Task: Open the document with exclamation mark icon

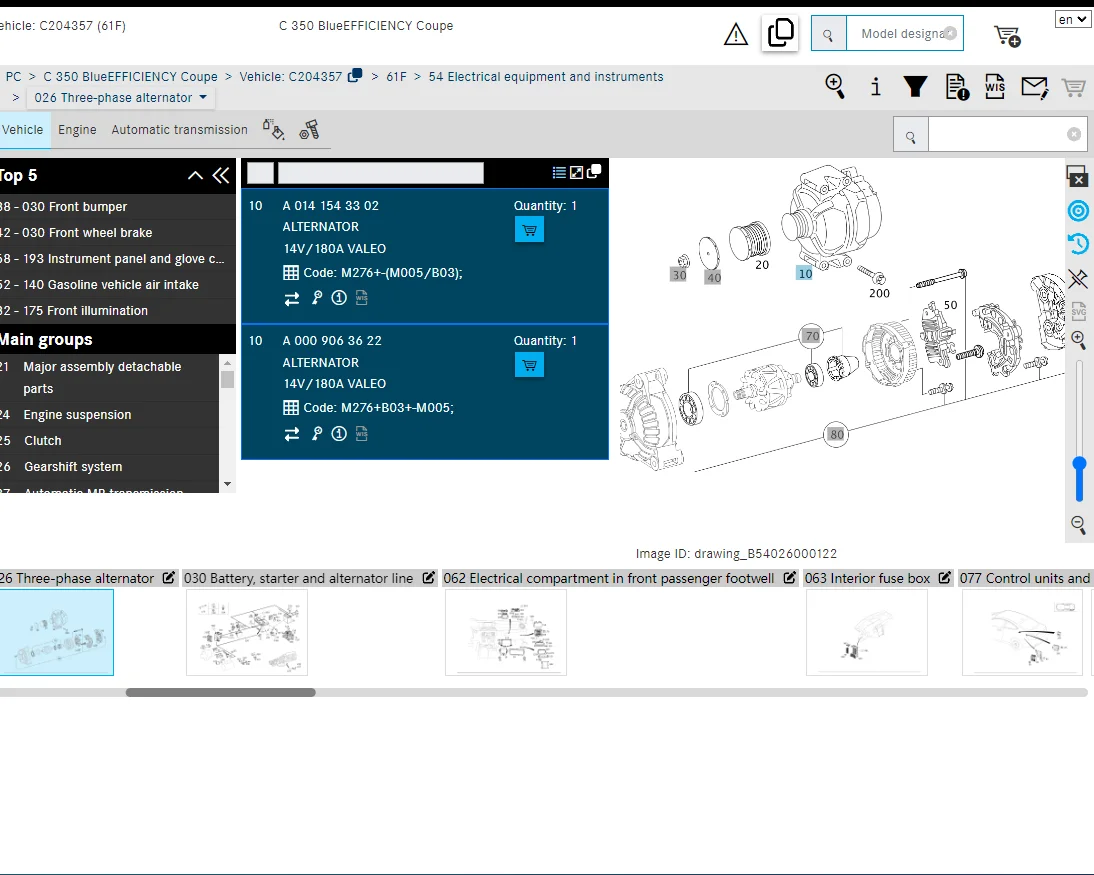Action: point(957,87)
